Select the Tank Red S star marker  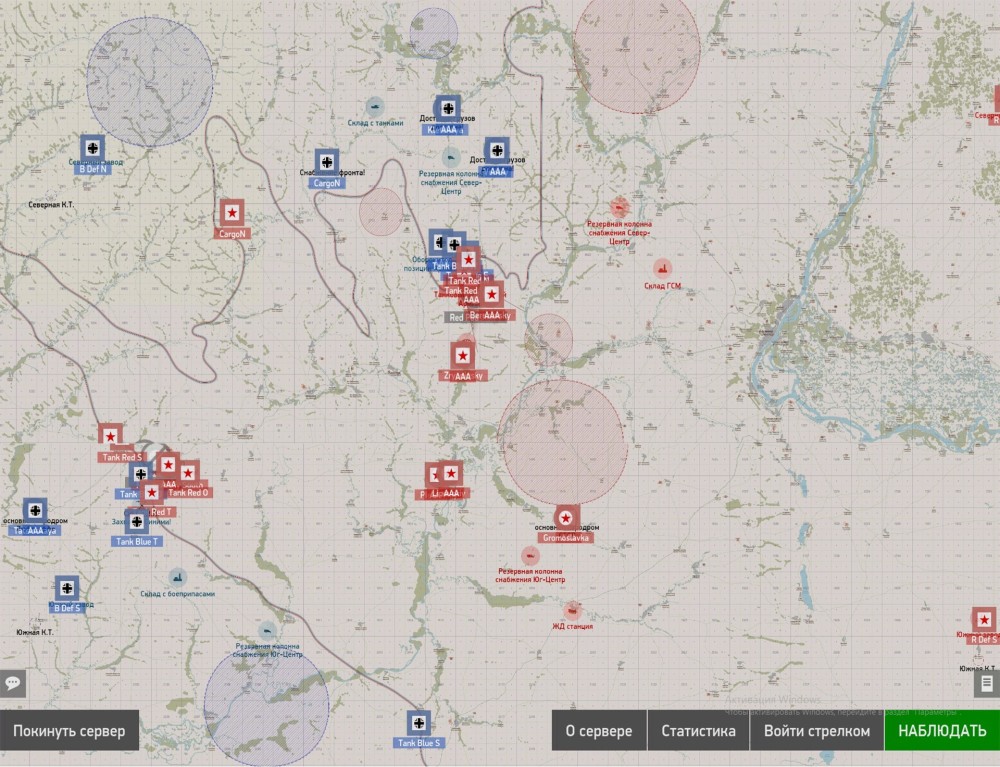[x=110, y=436]
